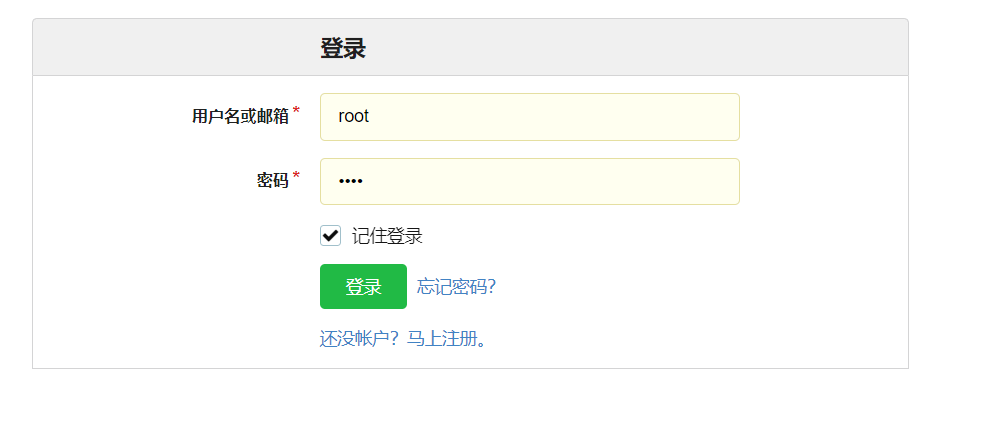Screen dimensions: 1007x425
Task: Click the red asterisk beside 用户名或邮箱
Action: point(296,111)
